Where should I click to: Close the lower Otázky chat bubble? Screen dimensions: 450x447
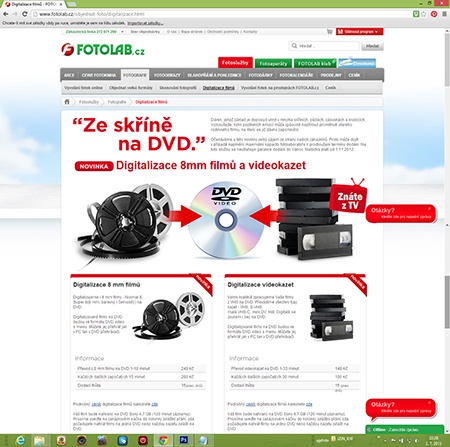(x=429, y=403)
